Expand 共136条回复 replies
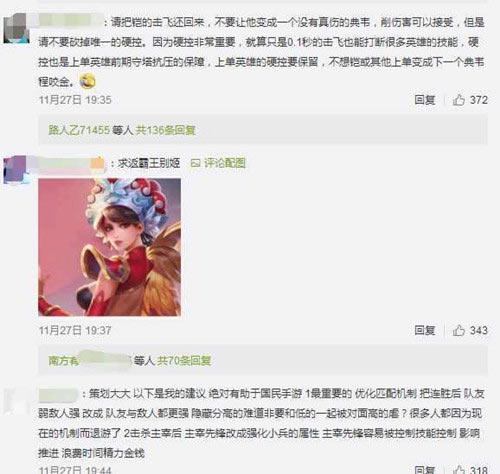 pyautogui.click(x=166, y=130)
